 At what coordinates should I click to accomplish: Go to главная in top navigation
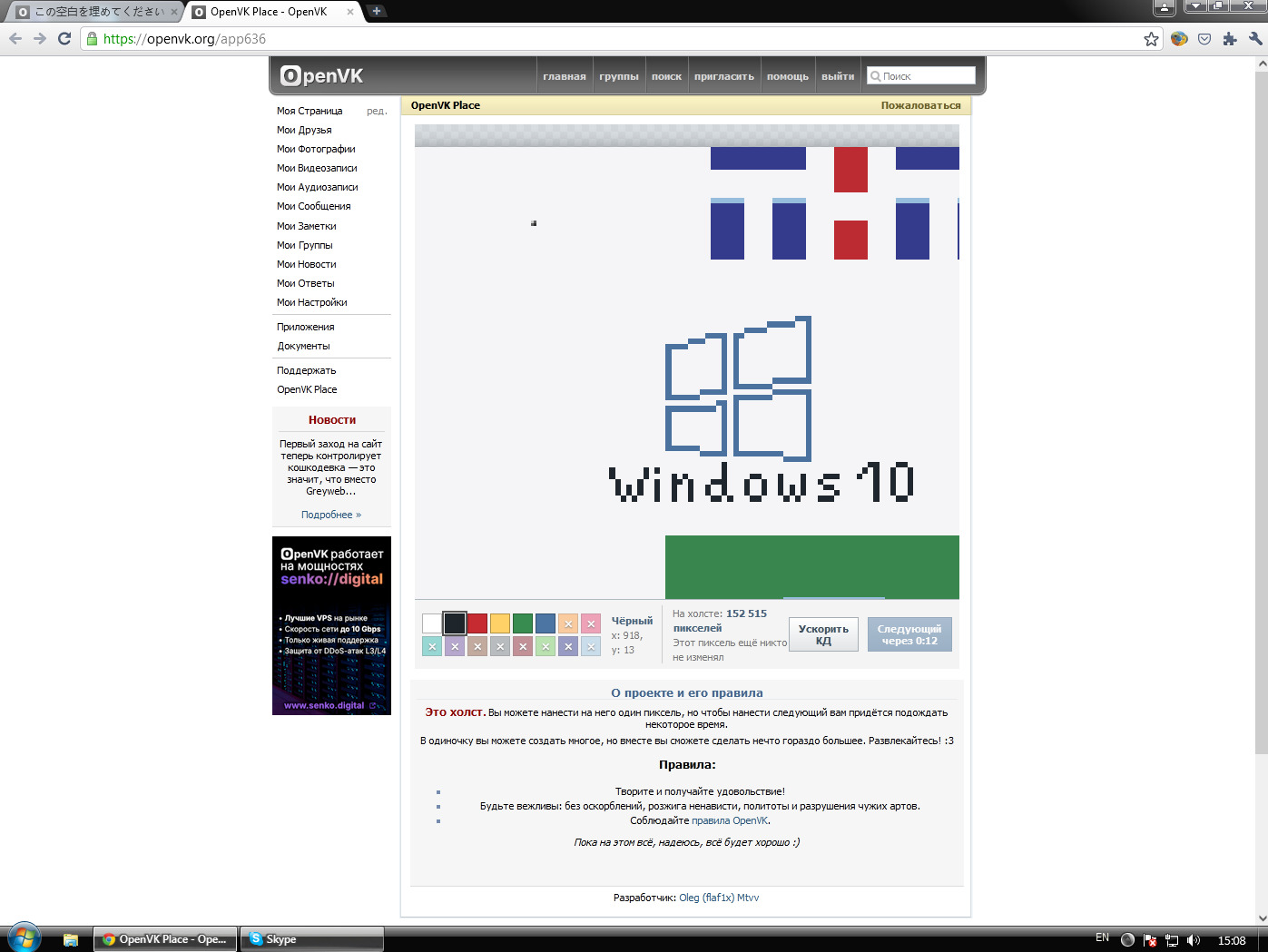pyautogui.click(x=565, y=76)
